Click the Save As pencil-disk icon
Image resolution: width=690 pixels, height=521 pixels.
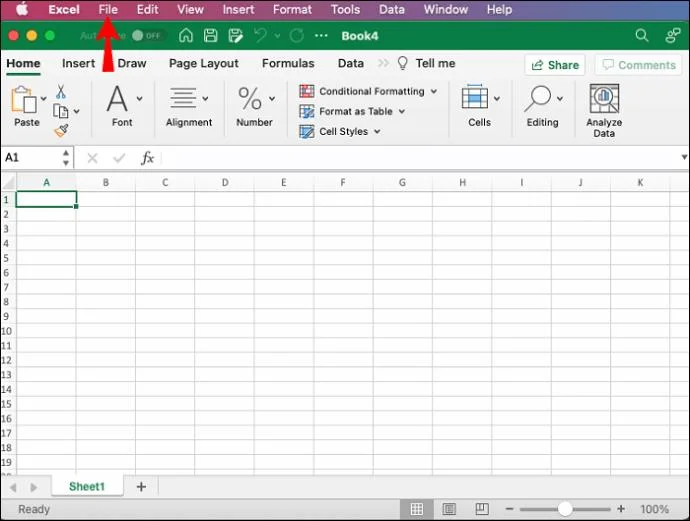(235, 36)
